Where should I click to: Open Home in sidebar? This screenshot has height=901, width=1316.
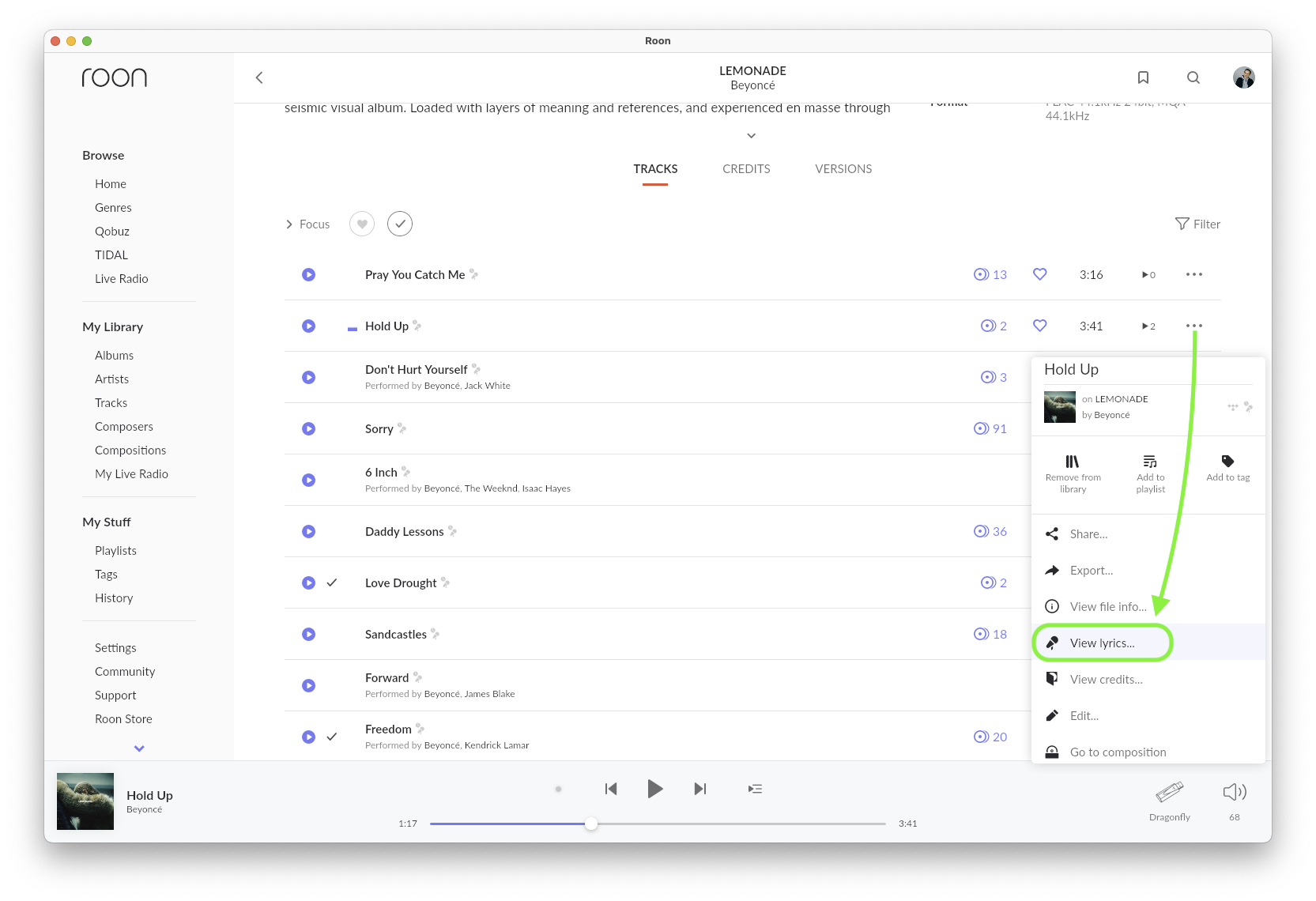[x=111, y=184]
